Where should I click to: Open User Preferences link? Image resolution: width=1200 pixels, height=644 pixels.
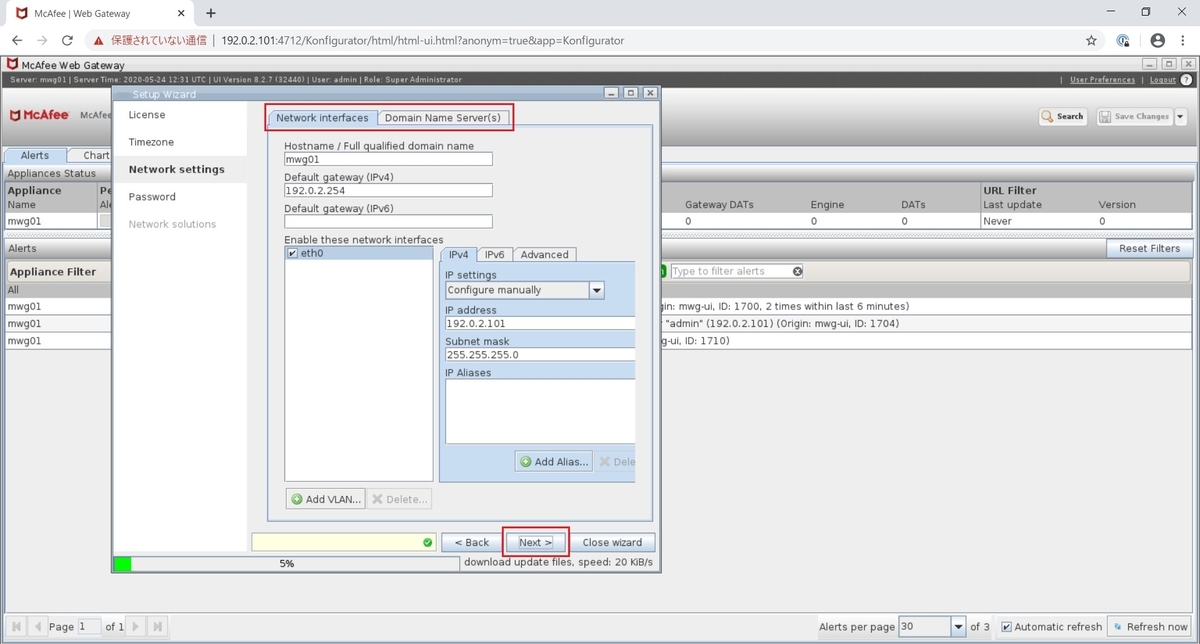(1102, 79)
